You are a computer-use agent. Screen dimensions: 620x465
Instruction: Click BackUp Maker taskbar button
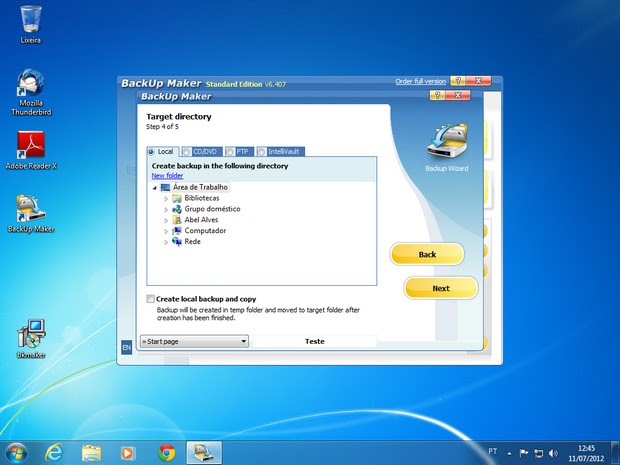(x=204, y=453)
